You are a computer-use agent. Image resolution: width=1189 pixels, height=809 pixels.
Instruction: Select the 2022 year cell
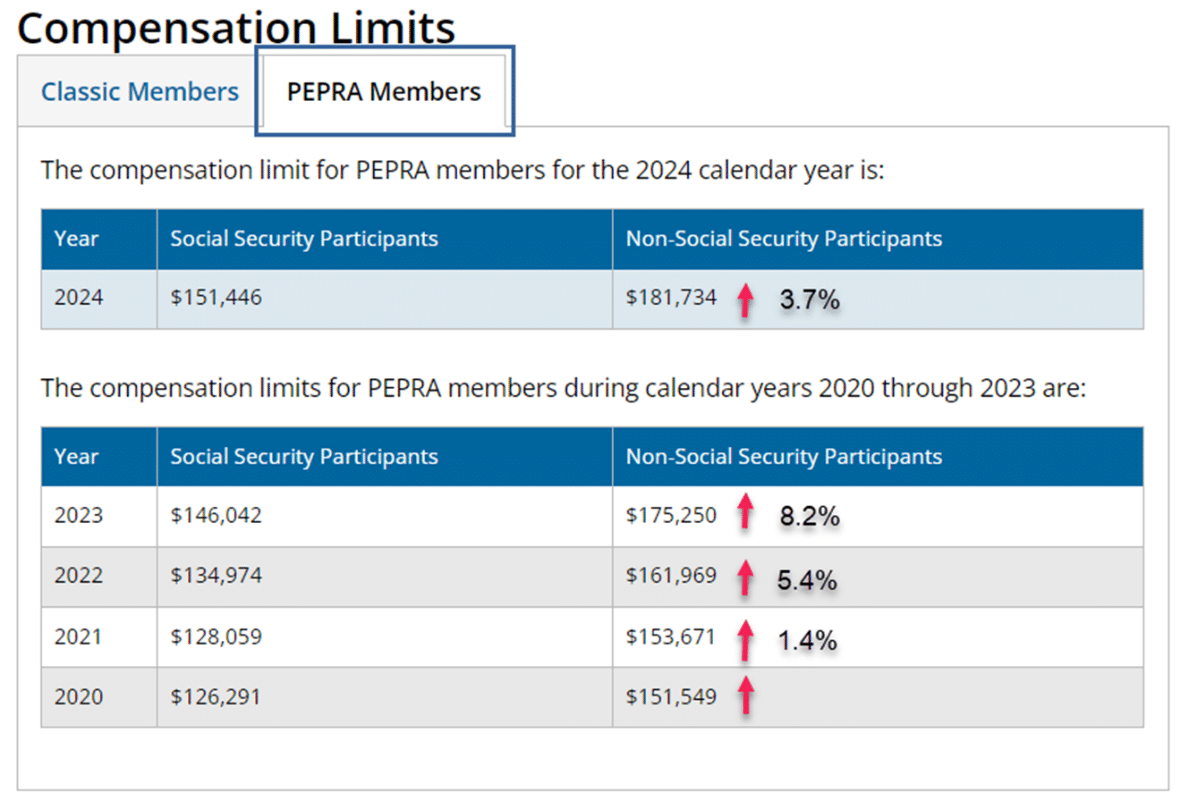(x=76, y=577)
